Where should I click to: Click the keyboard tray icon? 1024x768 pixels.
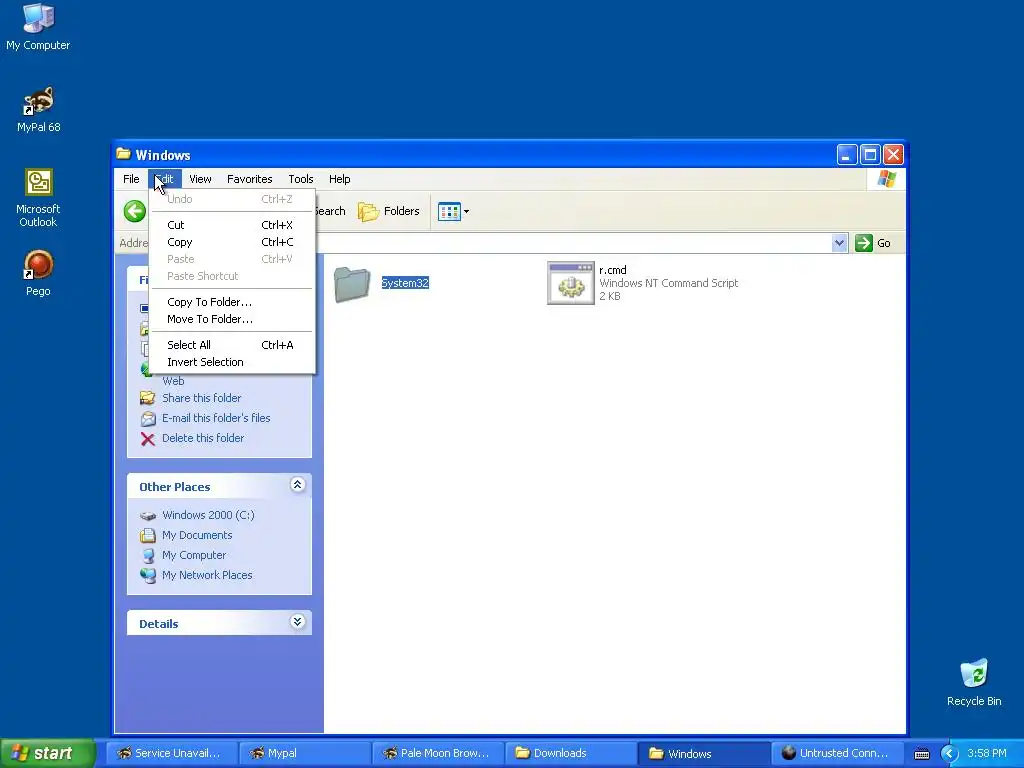(x=921, y=754)
